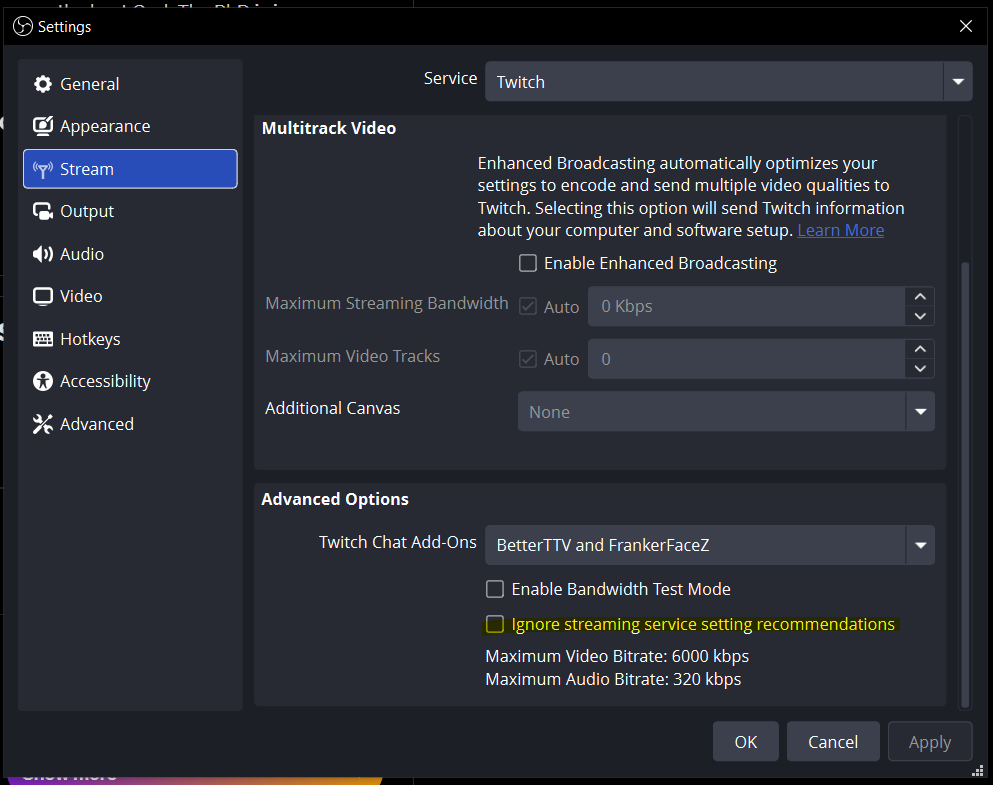The width and height of the screenshot is (993, 785).
Task: Open the Accessibility settings page
Action: [130, 381]
